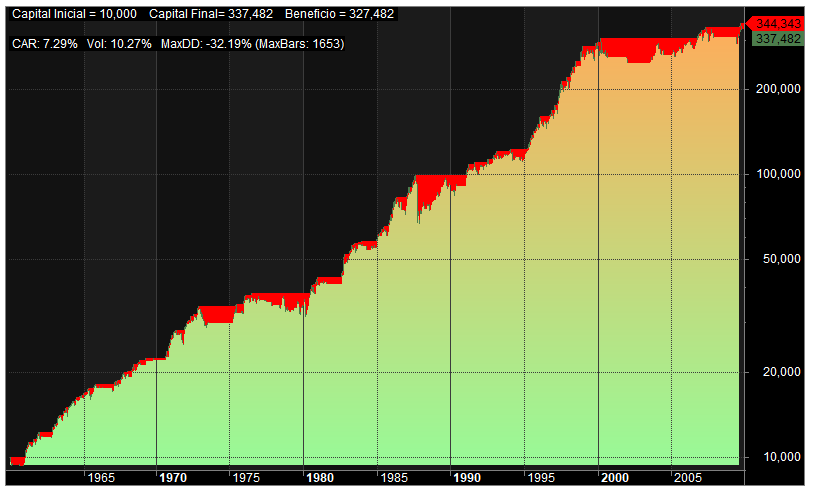Click the 1975 x-axis label
Screen dimensions: 813x493
pyautogui.click(x=246, y=477)
